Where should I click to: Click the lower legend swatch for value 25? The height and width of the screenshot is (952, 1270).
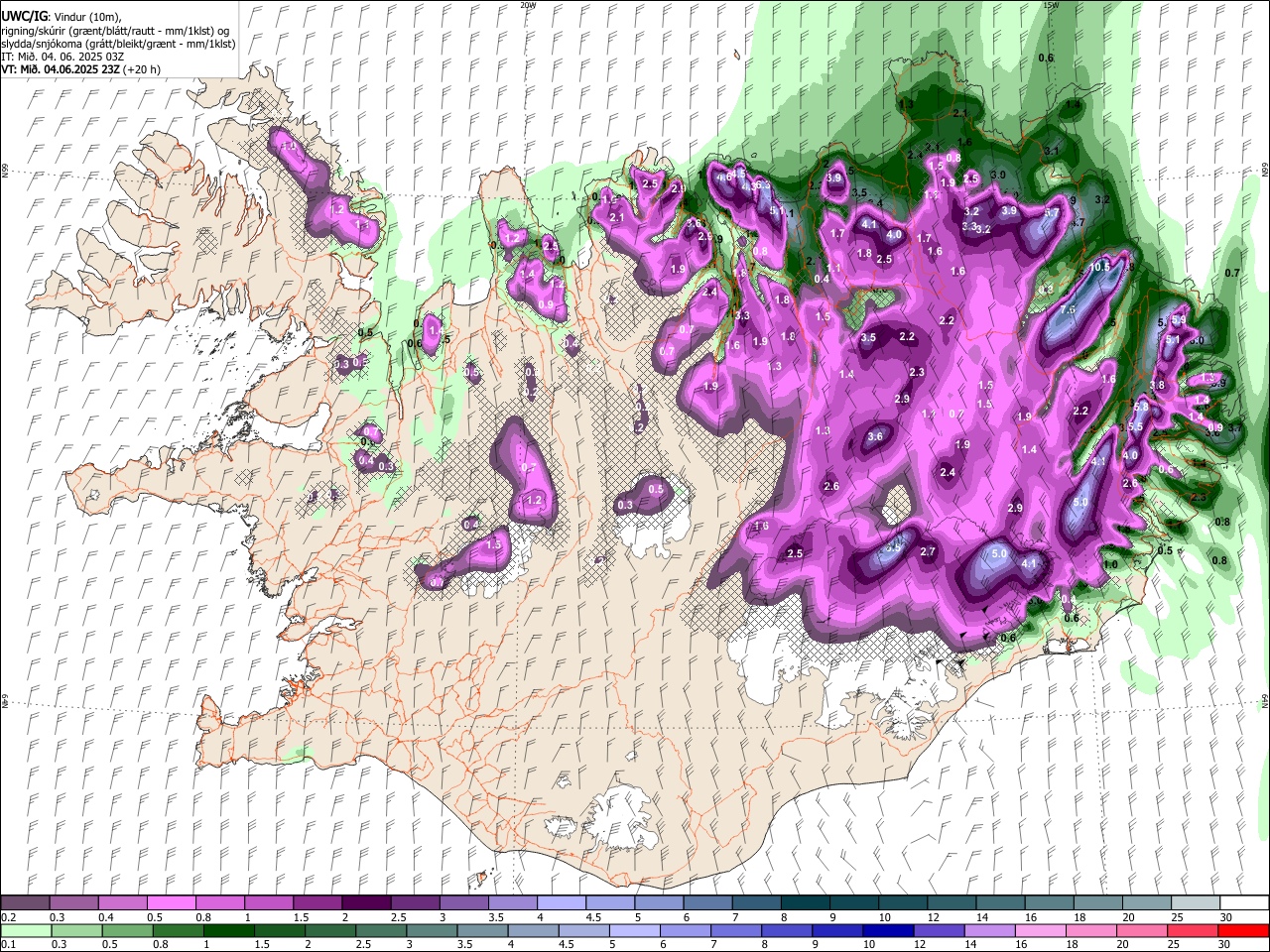click(x=1193, y=930)
